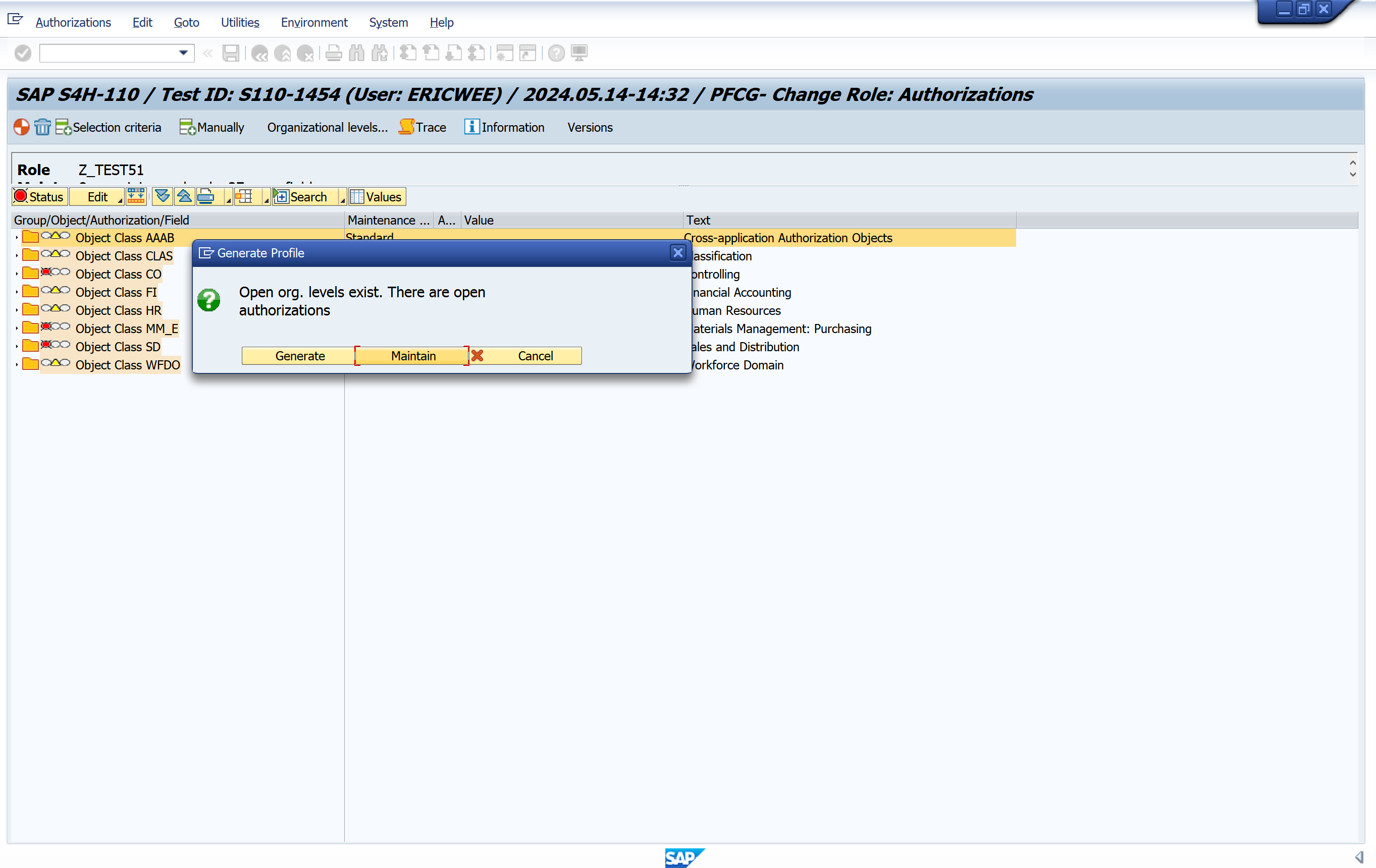The height and width of the screenshot is (868, 1376).
Task: Click the Trace scroll icon
Action: point(406,127)
